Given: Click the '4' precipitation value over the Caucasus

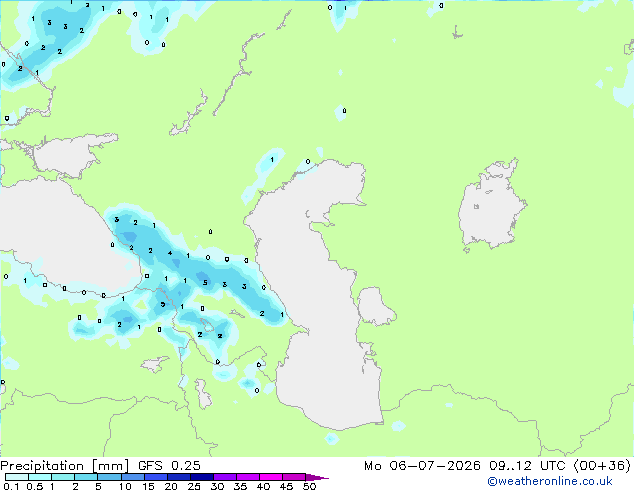Looking at the screenshot, I should [170, 253].
